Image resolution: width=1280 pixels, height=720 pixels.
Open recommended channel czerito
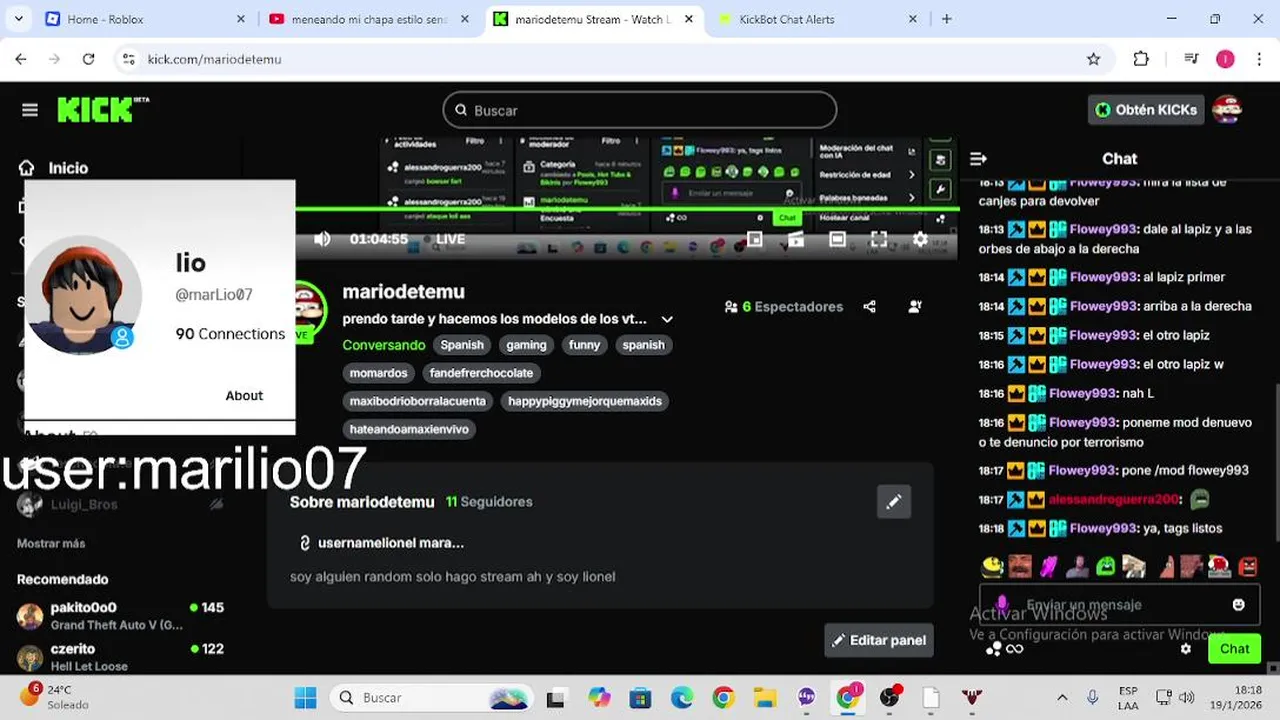120,656
